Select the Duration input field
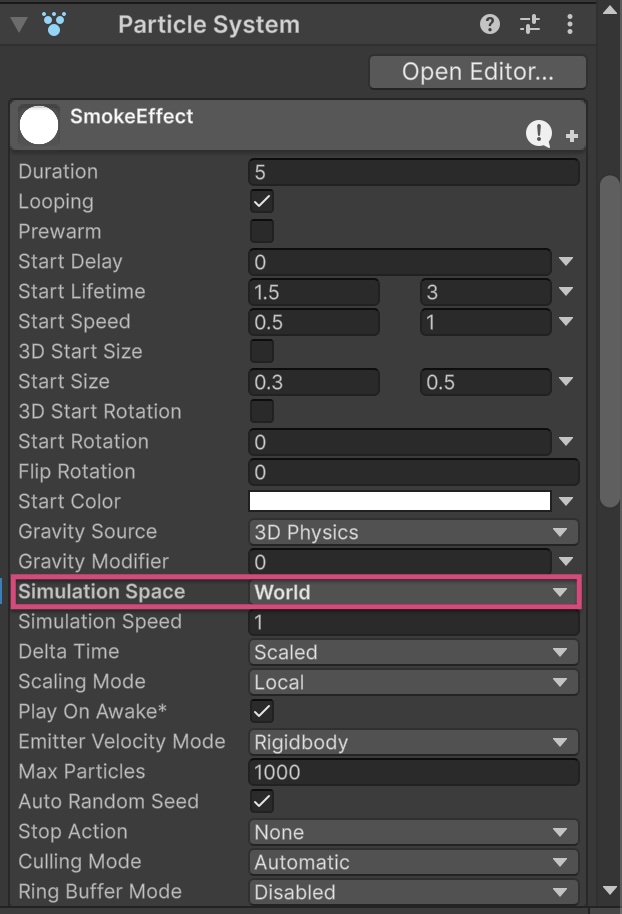 (x=413, y=171)
